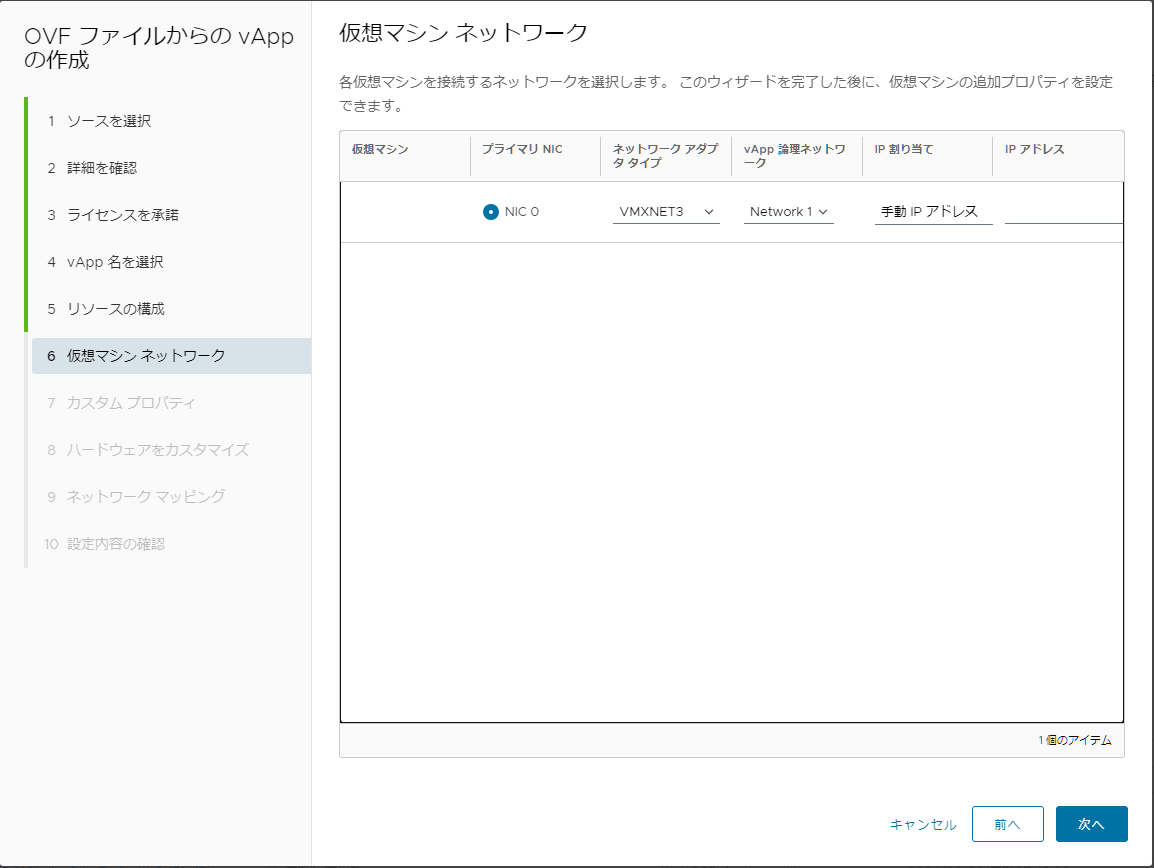Image resolution: width=1154 pixels, height=868 pixels.
Task: Click the 前へ button
Action: [1008, 824]
